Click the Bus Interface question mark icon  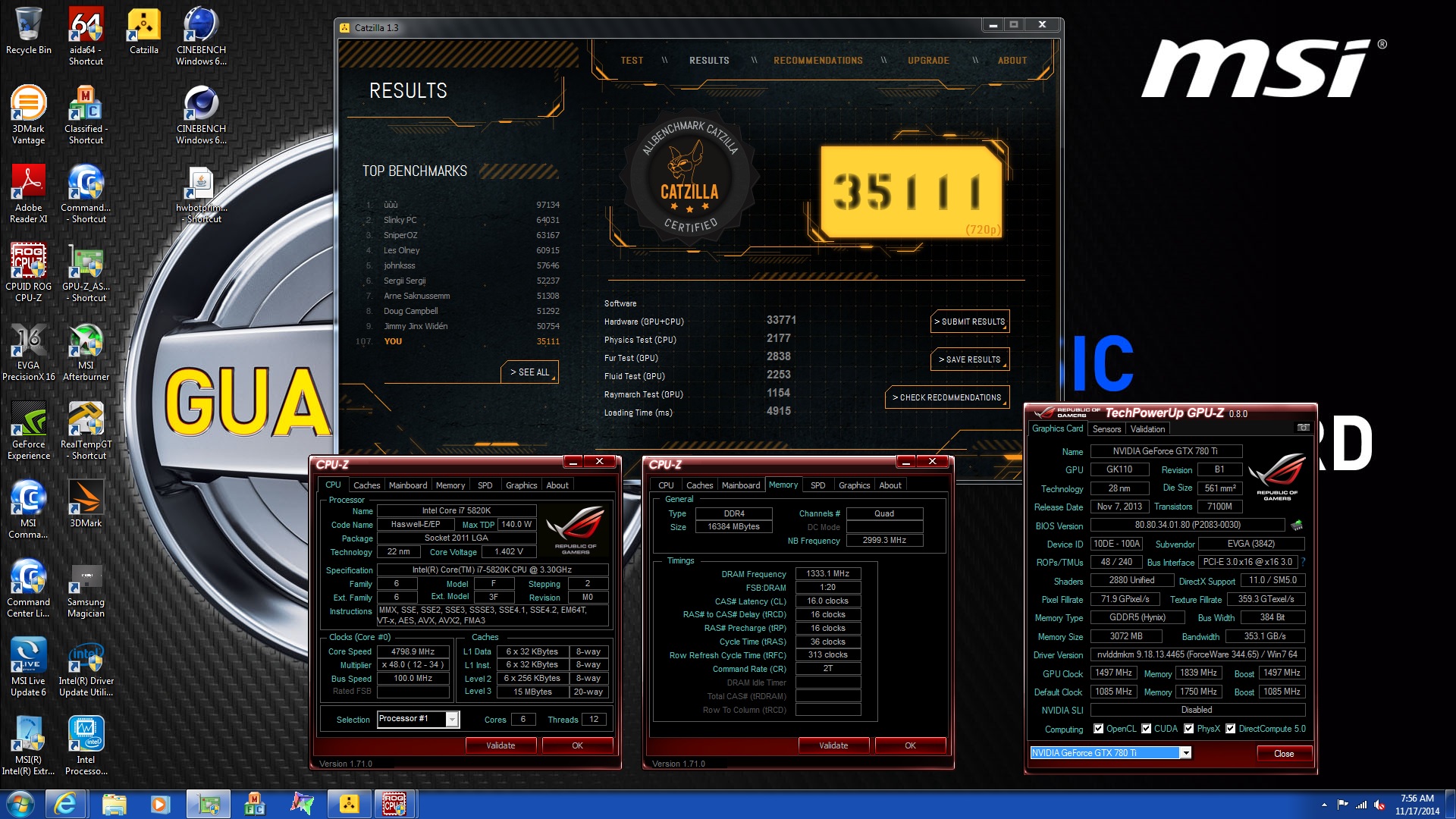[1303, 562]
